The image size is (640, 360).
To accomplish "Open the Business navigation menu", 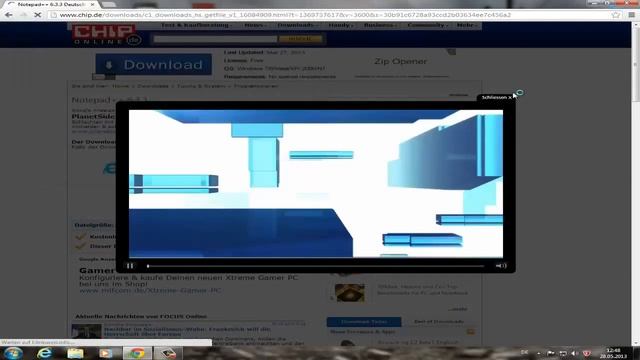I will [x=380, y=25].
